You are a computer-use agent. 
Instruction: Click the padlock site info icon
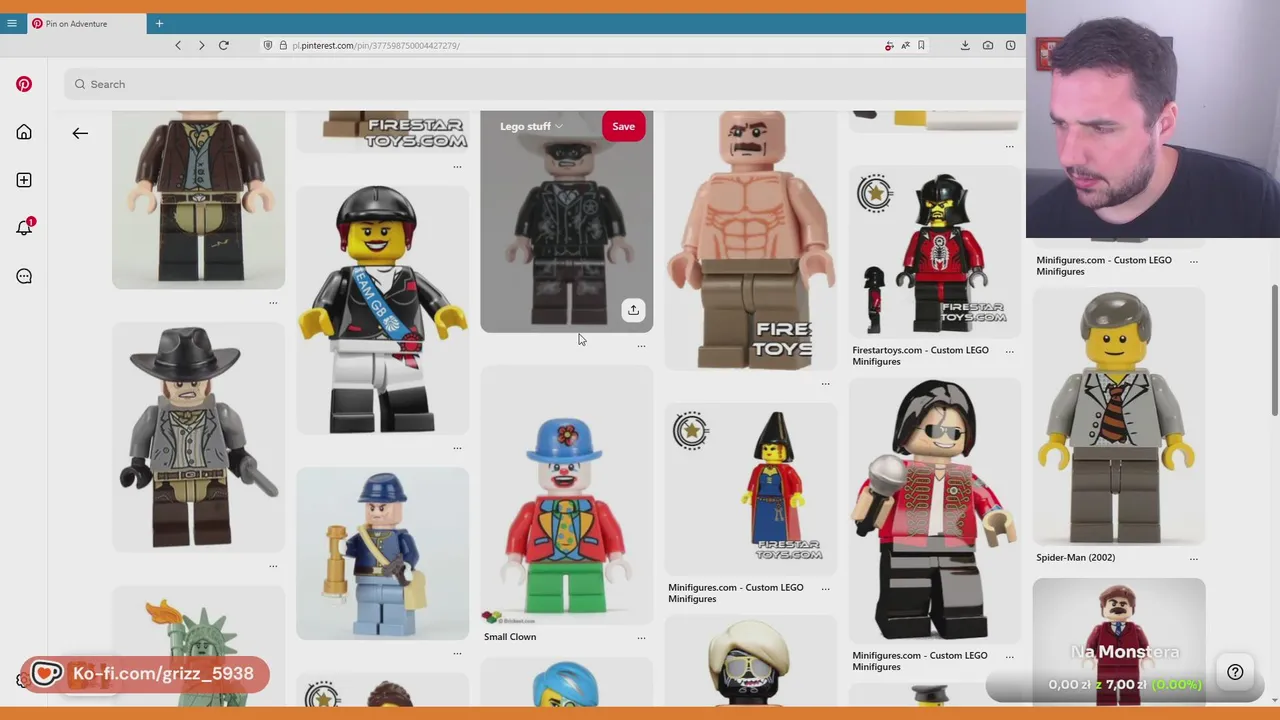(283, 45)
